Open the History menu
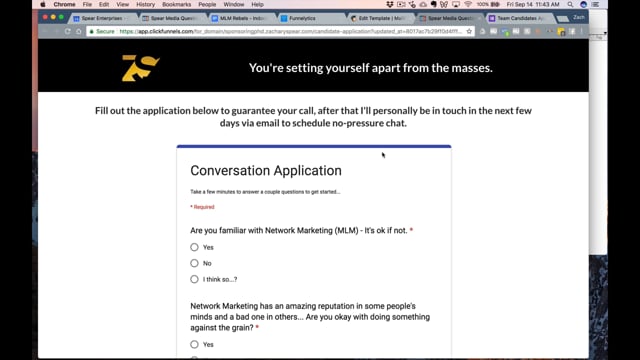The width and height of the screenshot is (640, 360). 145,4
